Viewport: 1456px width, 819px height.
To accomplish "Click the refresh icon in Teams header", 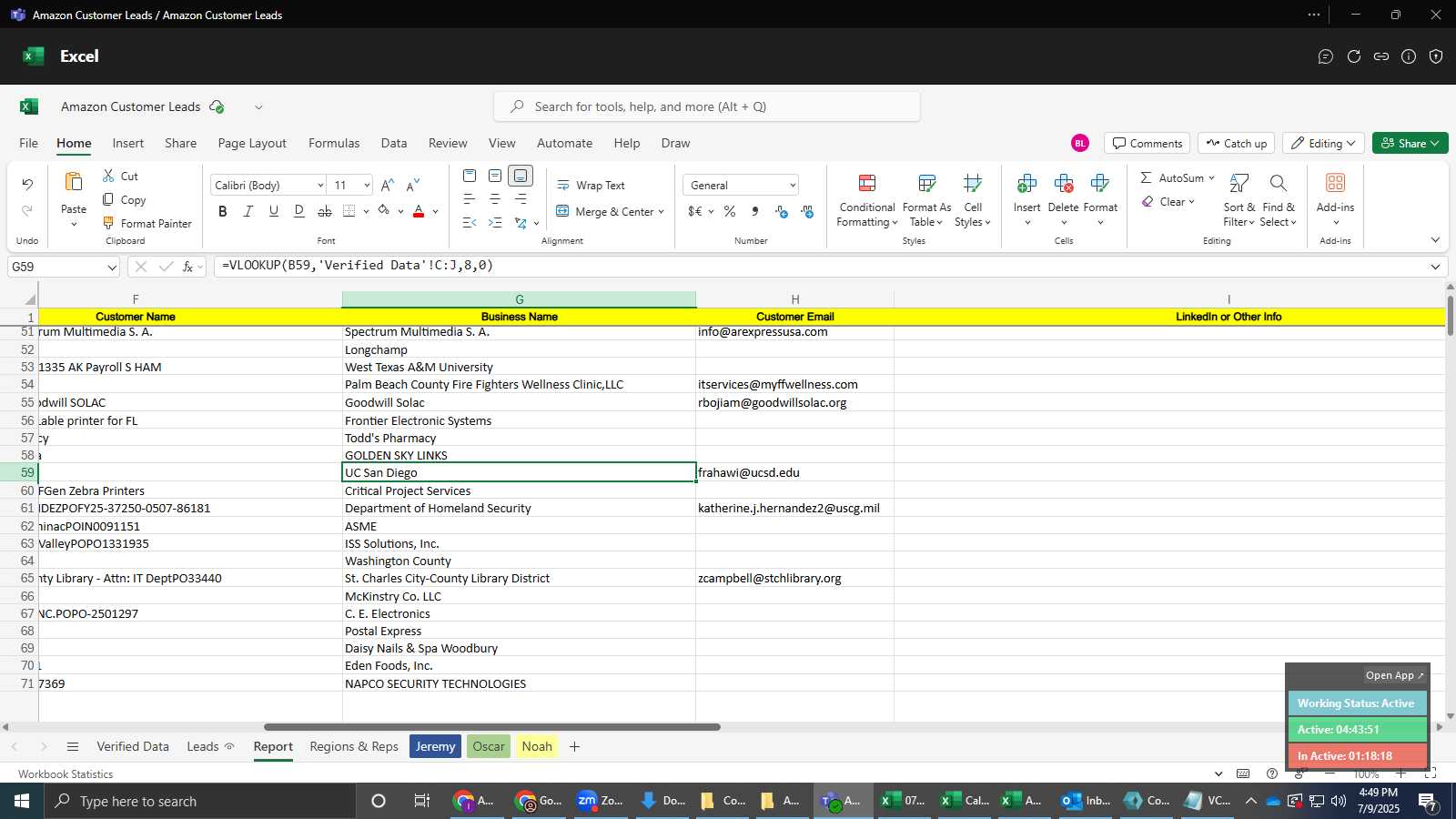I will click(x=1354, y=56).
